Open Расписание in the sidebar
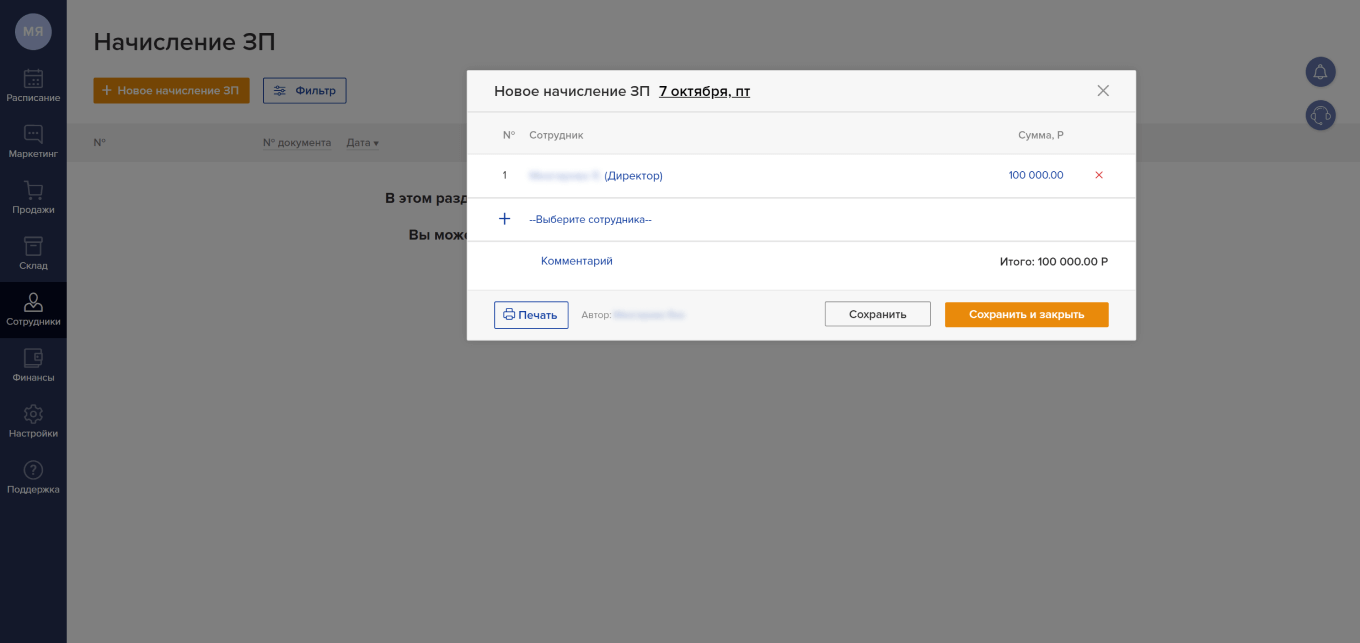 point(33,86)
